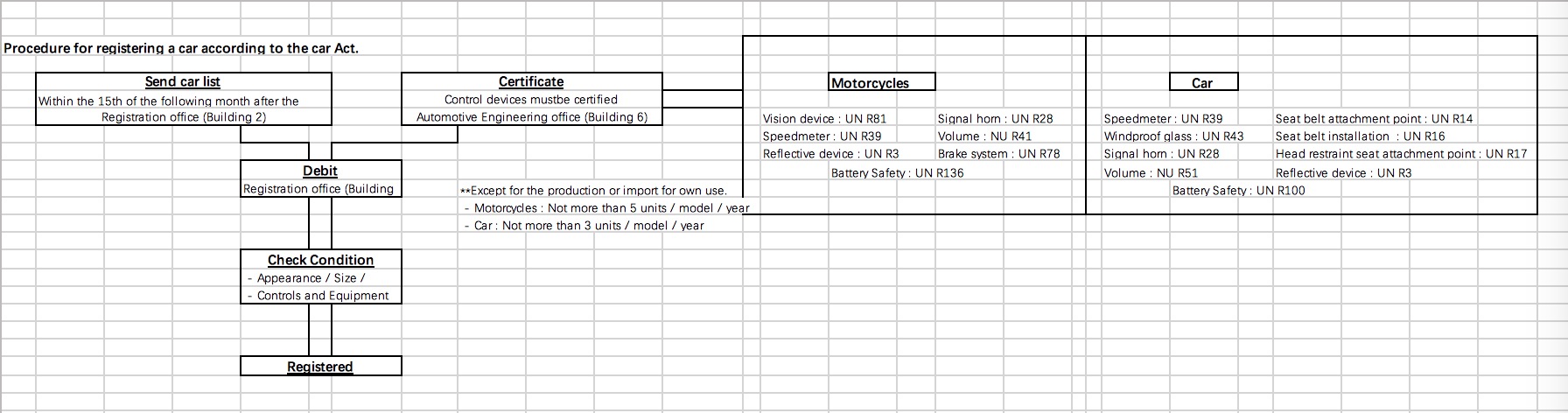Select the 'Car' label box
1568x413 pixels.
point(1203,82)
